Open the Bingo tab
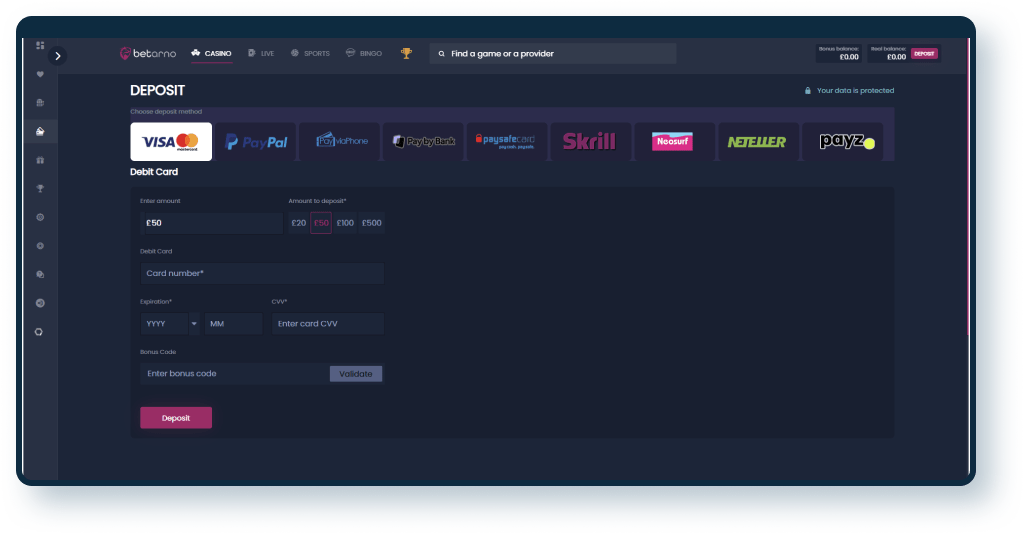 click(365, 53)
